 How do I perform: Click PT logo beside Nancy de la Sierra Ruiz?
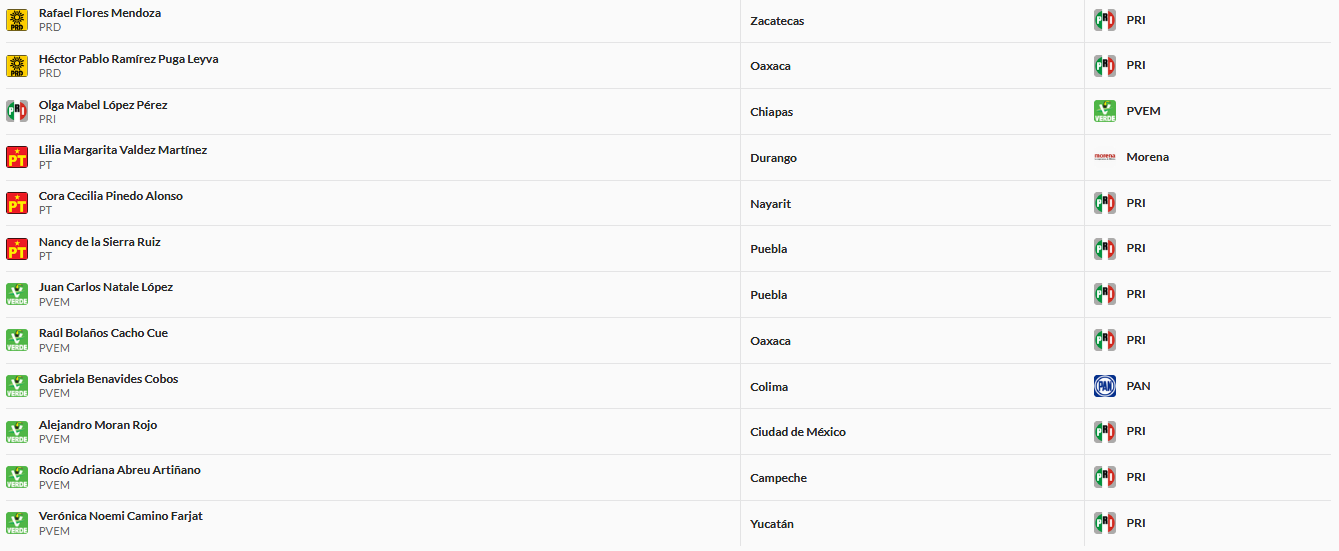17,248
